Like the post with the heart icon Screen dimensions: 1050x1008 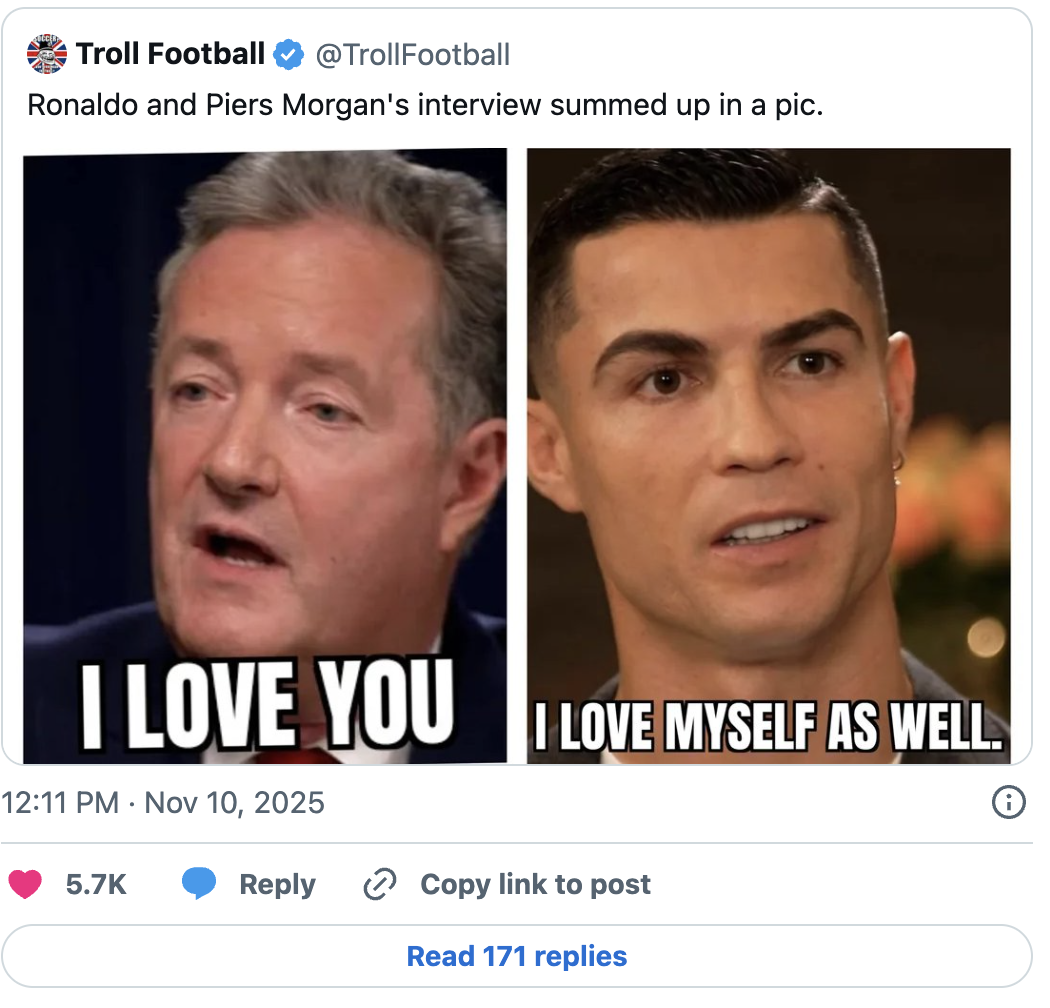[x=25, y=884]
